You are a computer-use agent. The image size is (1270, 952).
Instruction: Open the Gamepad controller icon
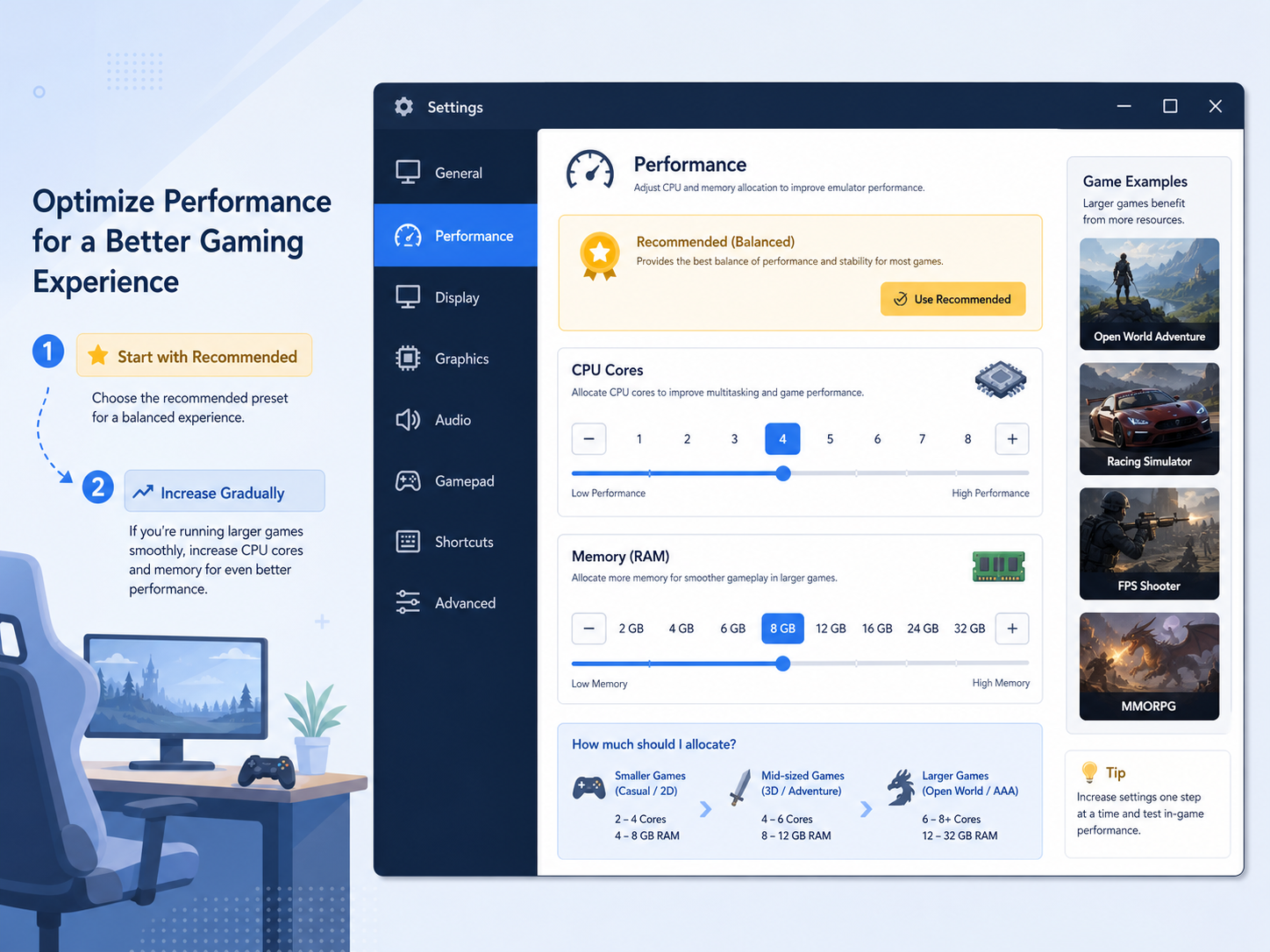coord(408,481)
